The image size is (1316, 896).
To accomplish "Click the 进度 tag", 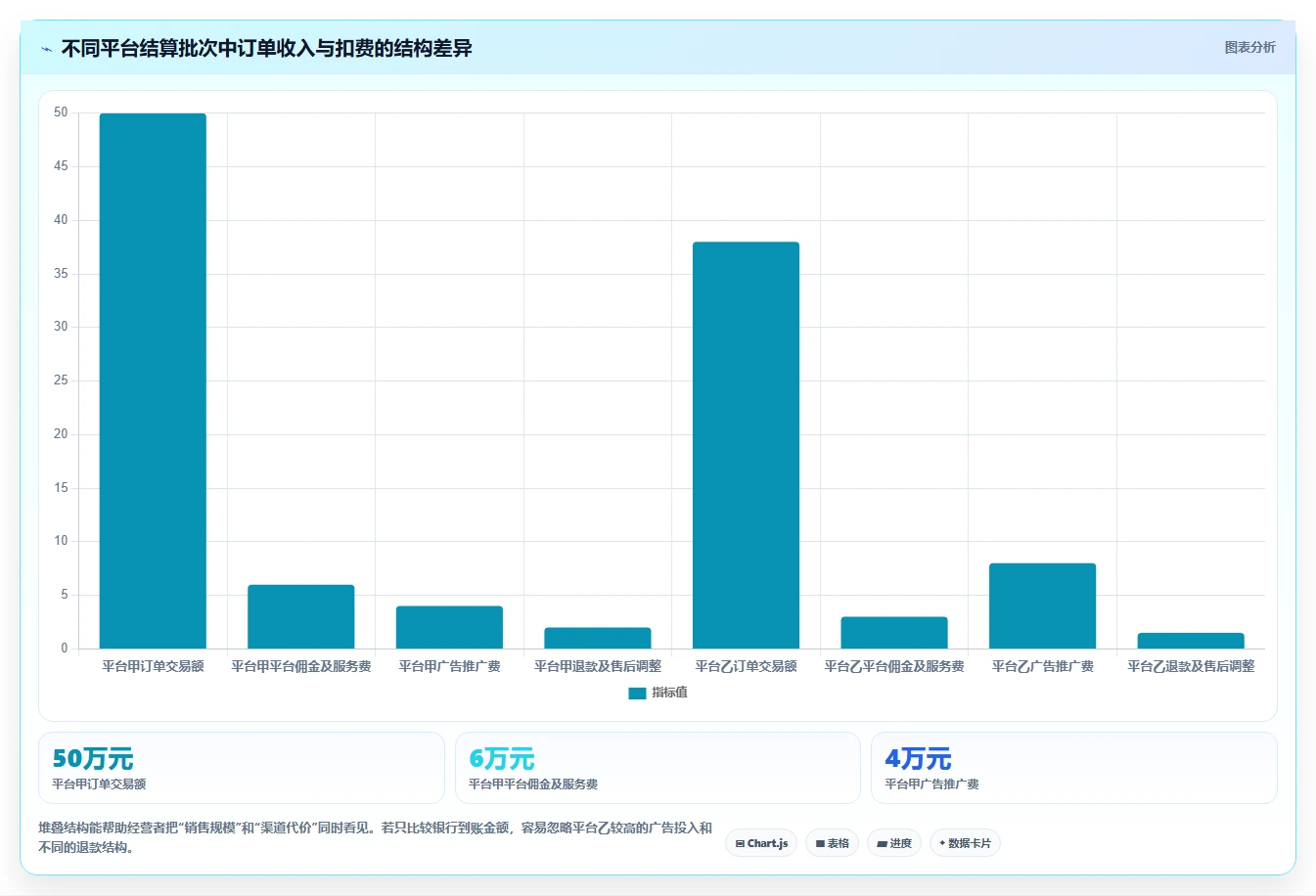I will [894, 843].
